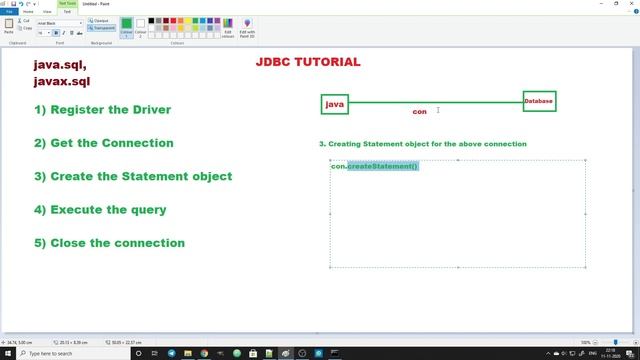Open File Explorer from the taskbar
This screenshot has width=640, height=360.
pyautogui.click(x=188, y=353)
